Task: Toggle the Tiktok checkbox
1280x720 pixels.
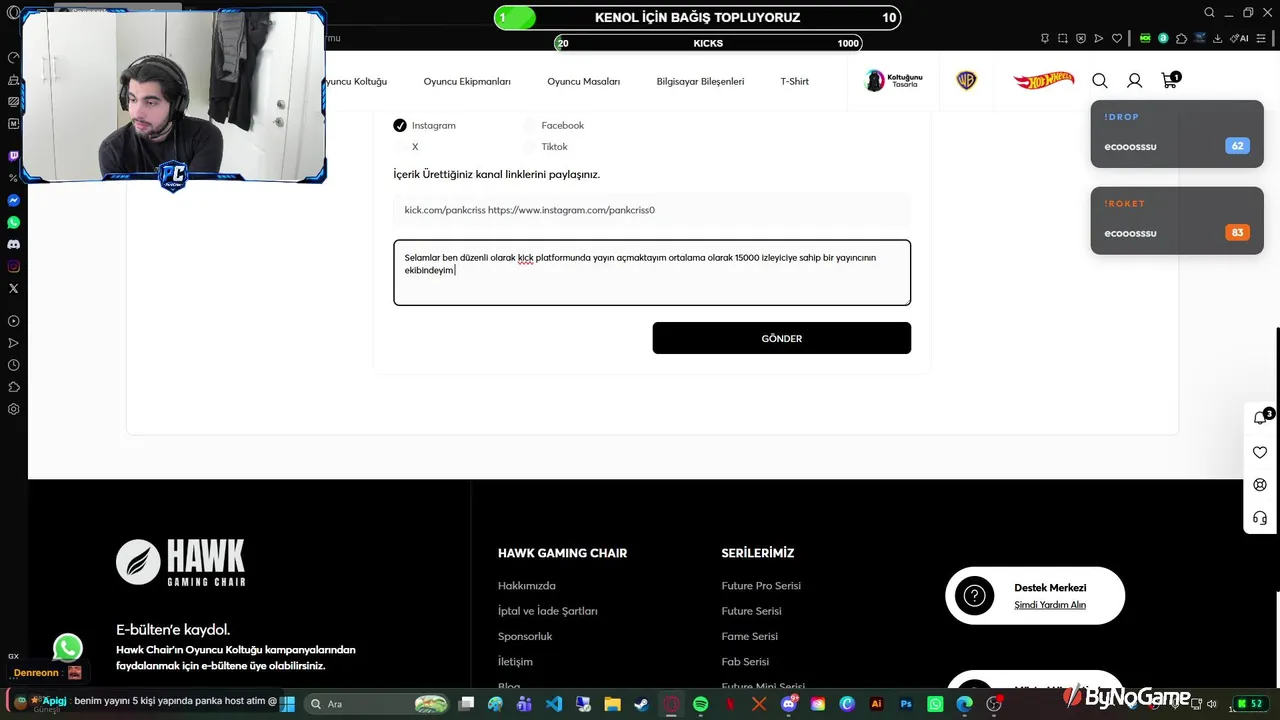Action: coord(529,147)
